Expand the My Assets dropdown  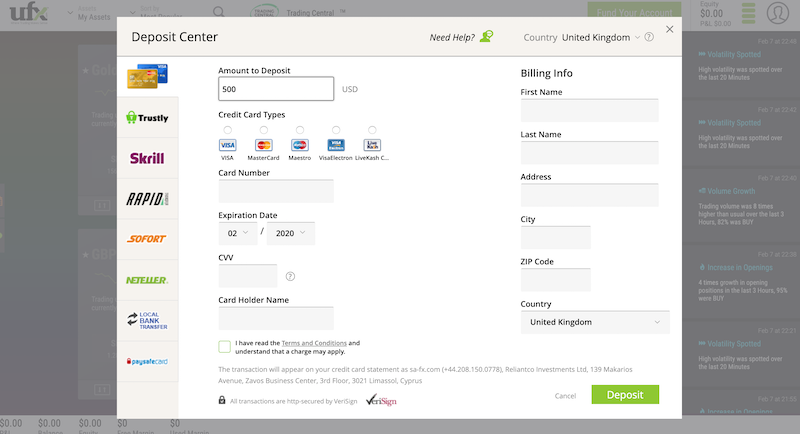(89, 13)
